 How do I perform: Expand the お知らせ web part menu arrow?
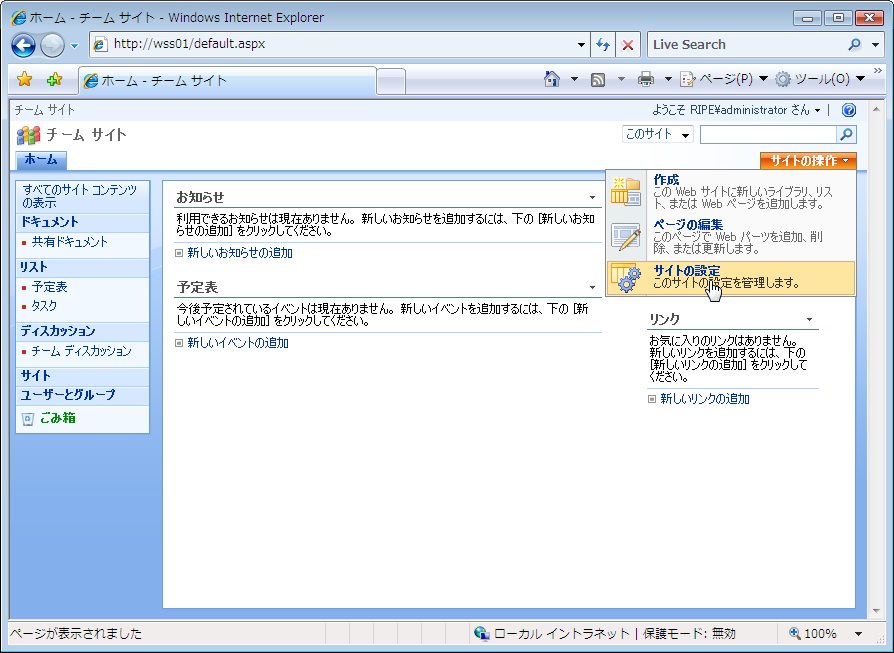tap(592, 197)
